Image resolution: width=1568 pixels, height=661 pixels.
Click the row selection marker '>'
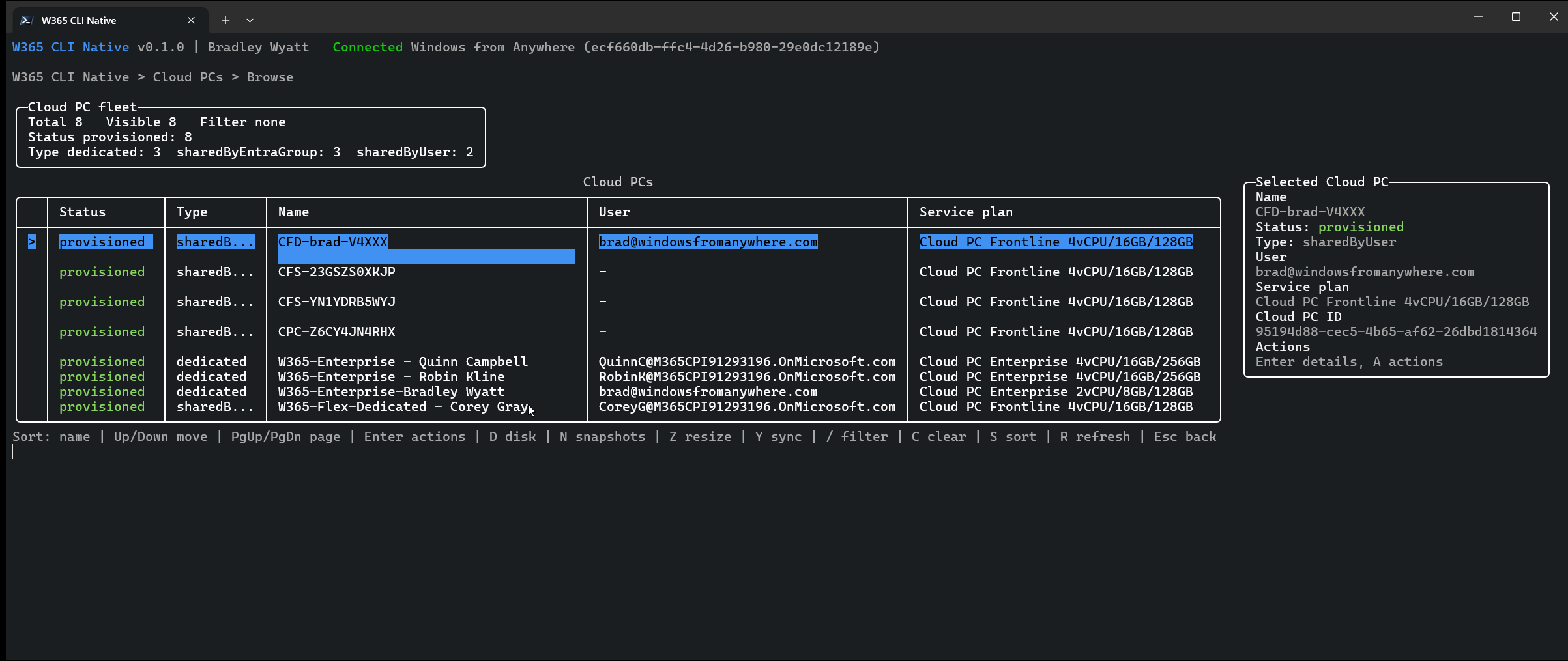32,242
